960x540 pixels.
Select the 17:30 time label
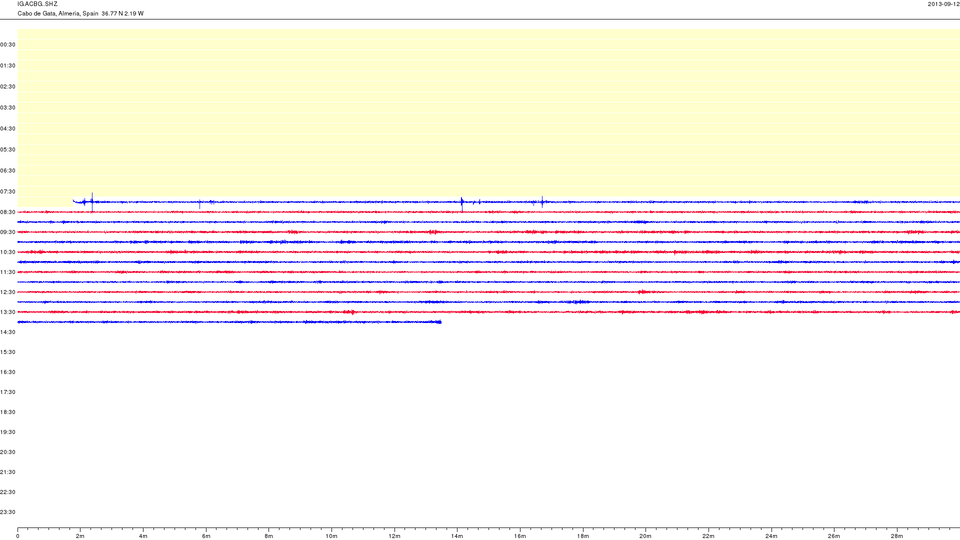(x=8, y=392)
